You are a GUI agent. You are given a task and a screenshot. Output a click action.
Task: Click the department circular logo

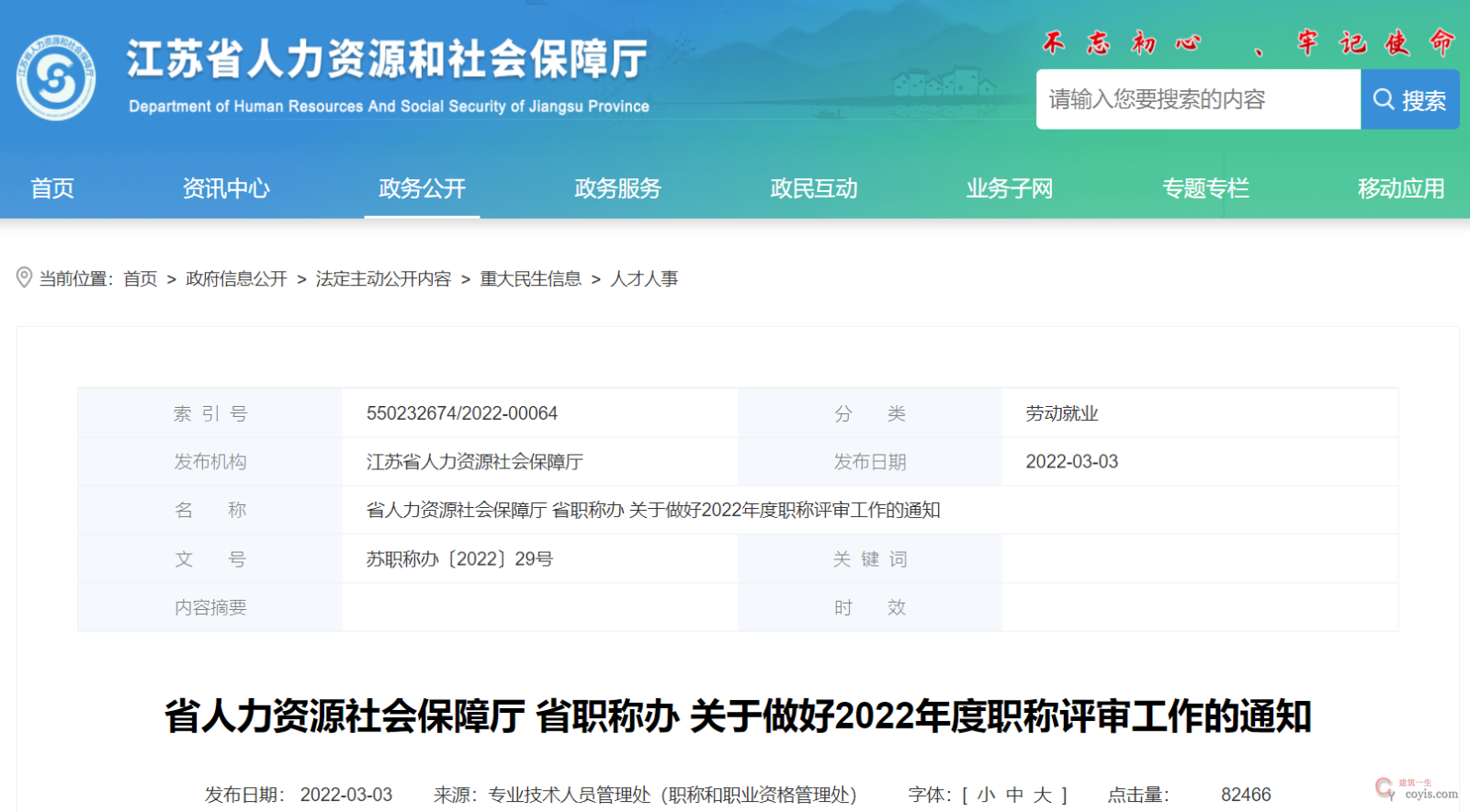56,77
